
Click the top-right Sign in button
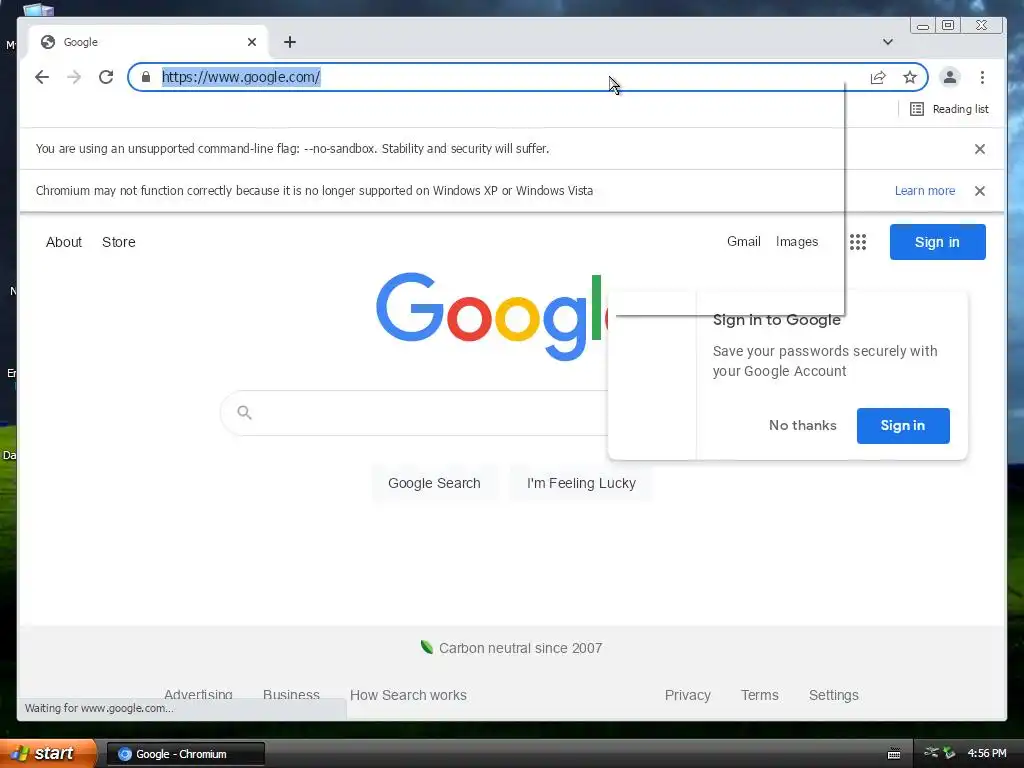coord(937,242)
